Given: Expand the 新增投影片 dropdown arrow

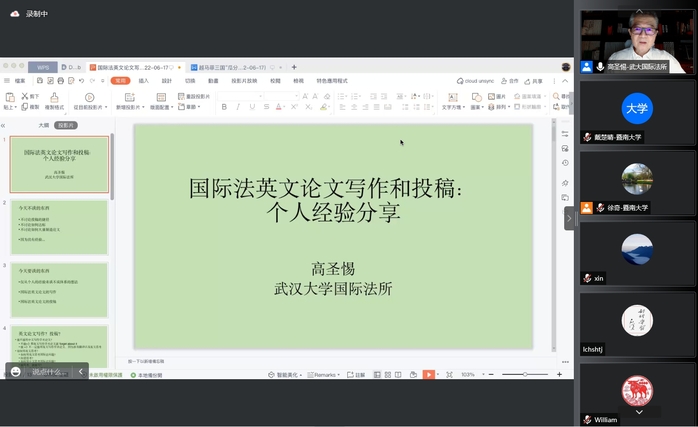Looking at the screenshot, I should pyautogui.click(x=144, y=107).
